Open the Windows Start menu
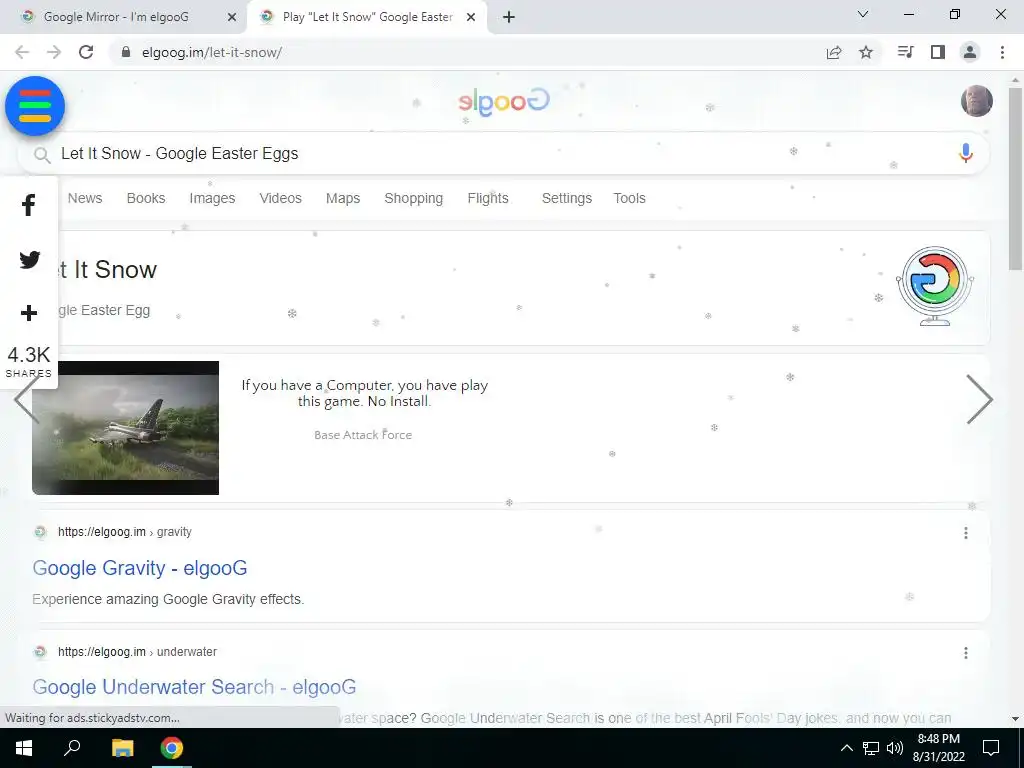This screenshot has height=768, width=1024. point(24,748)
